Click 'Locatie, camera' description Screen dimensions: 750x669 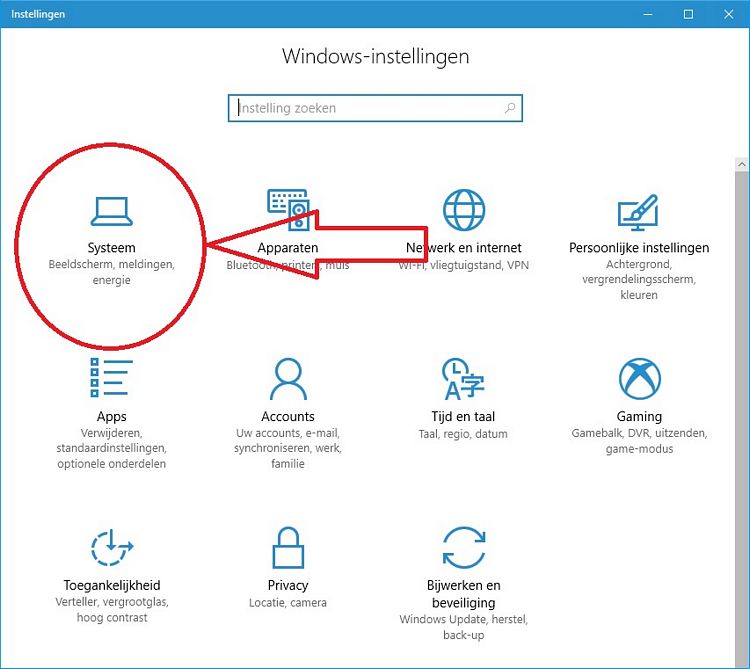coord(288,603)
